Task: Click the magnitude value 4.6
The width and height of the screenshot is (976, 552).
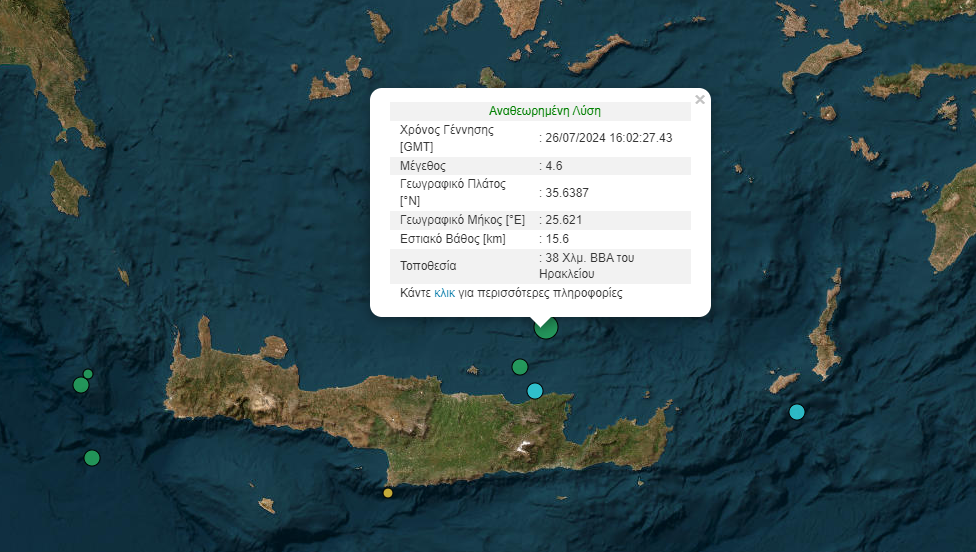Action: 557,166
